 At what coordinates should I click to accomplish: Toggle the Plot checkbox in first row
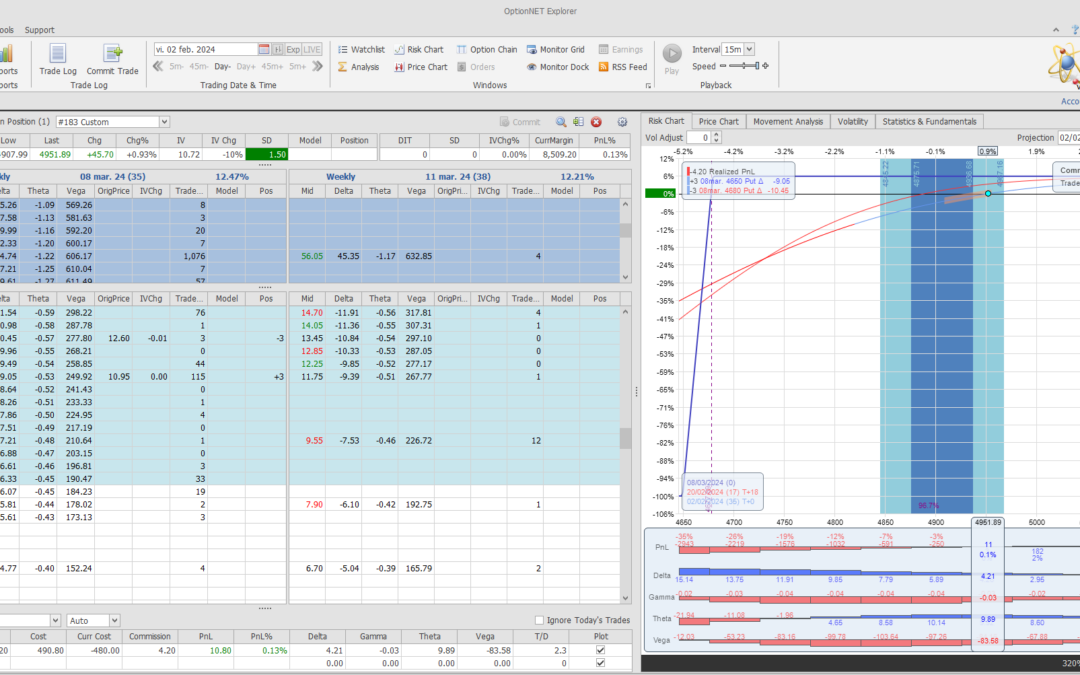[601, 650]
